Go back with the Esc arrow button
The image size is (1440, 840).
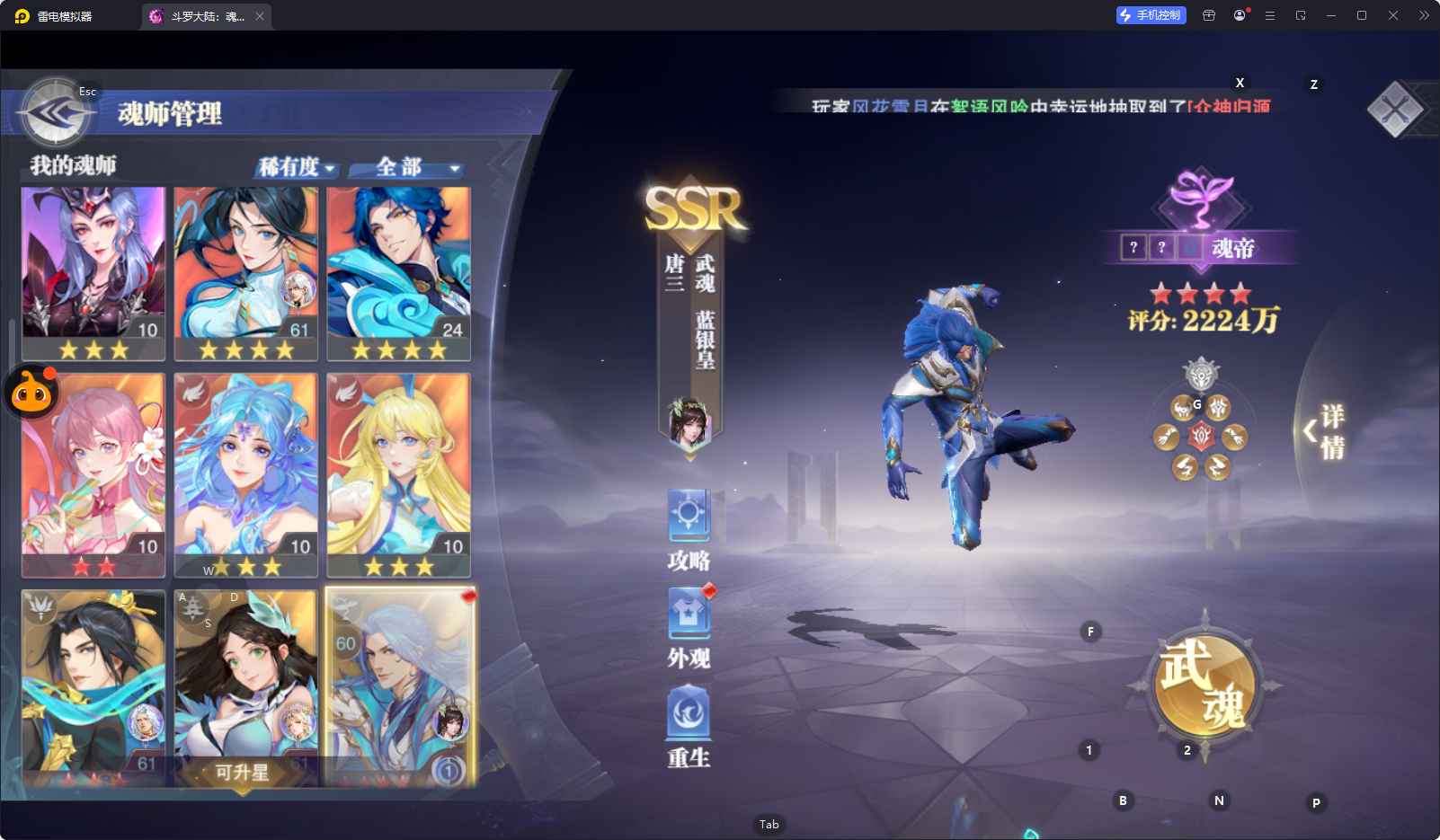click(56, 113)
